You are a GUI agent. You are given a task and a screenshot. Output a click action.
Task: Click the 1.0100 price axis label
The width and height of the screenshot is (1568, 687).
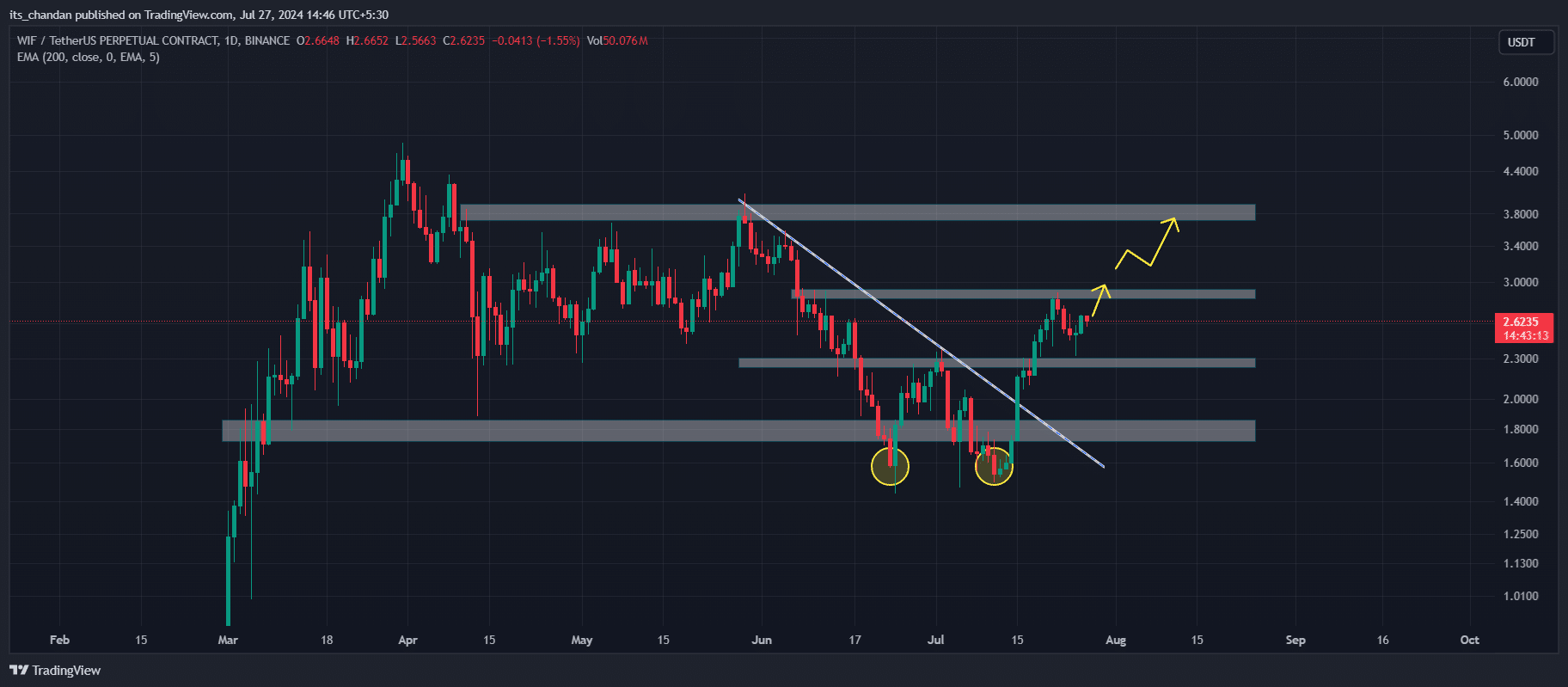pos(1521,596)
